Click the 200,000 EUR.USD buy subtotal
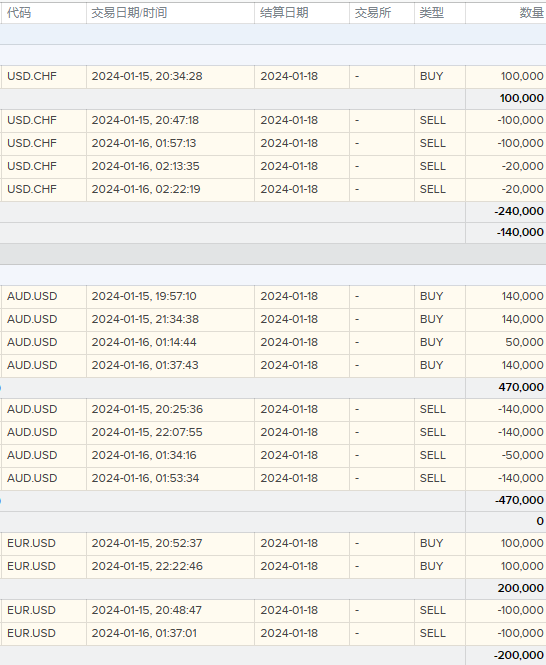This screenshot has width=546, height=665. pos(521,589)
